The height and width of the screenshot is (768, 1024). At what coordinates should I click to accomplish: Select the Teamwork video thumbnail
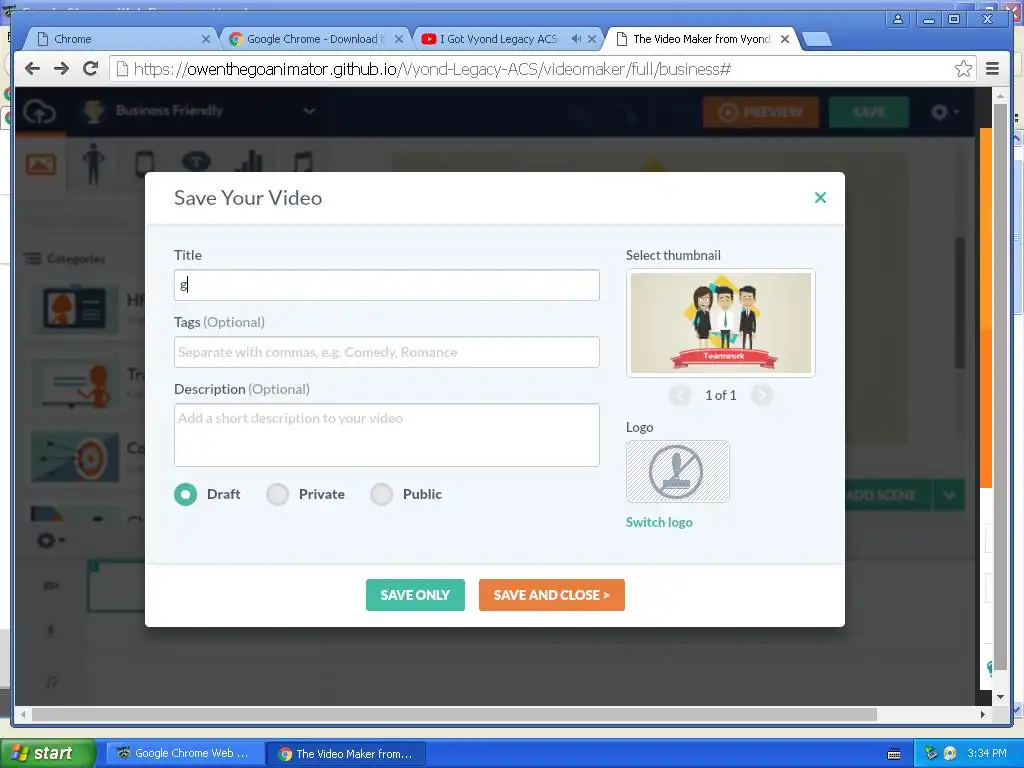721,323
